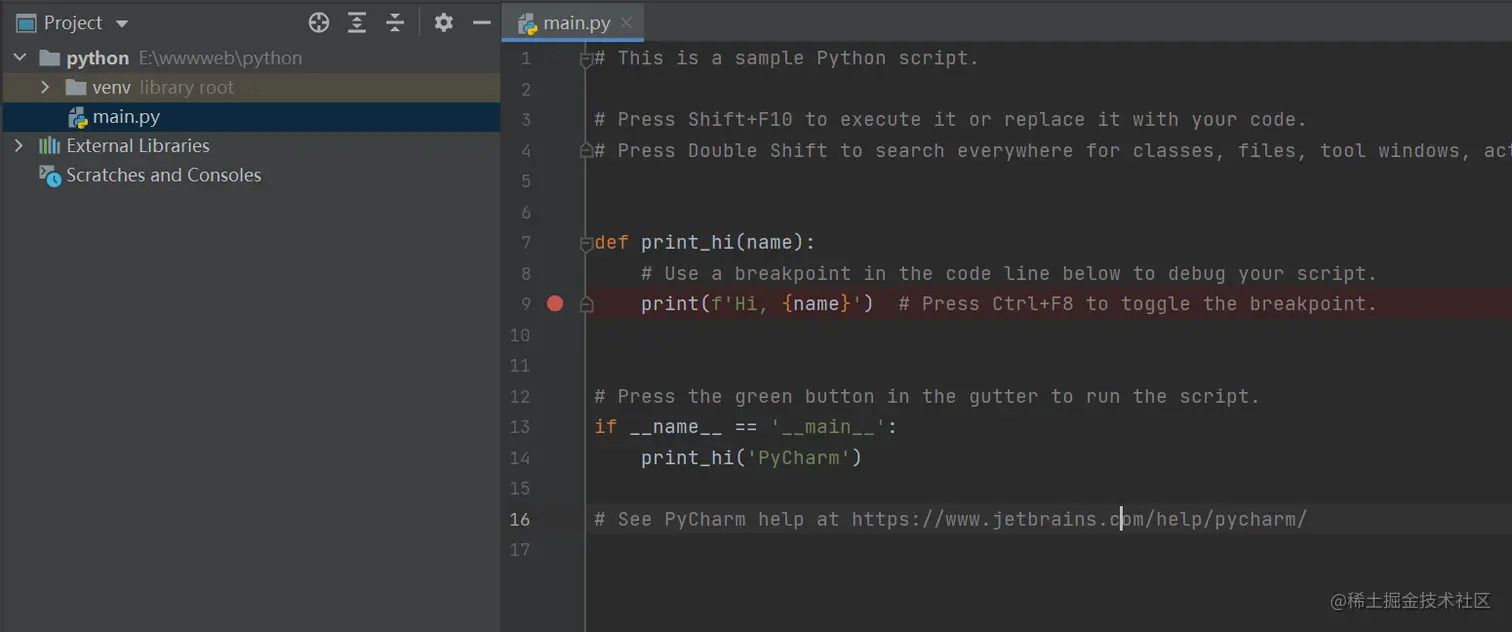
Task: Click "if __name__ == '__main__':" line
Action: click(x=746, y=427)
